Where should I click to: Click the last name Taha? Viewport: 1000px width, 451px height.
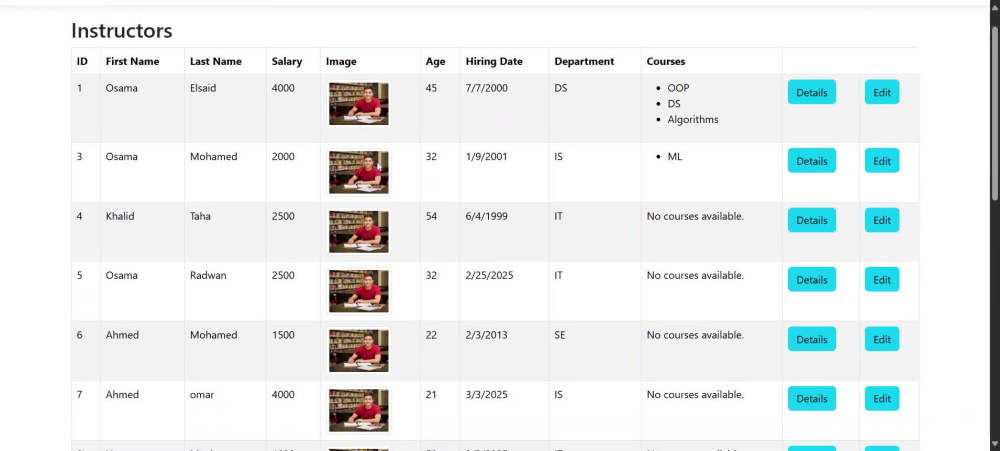pos(200,216)
